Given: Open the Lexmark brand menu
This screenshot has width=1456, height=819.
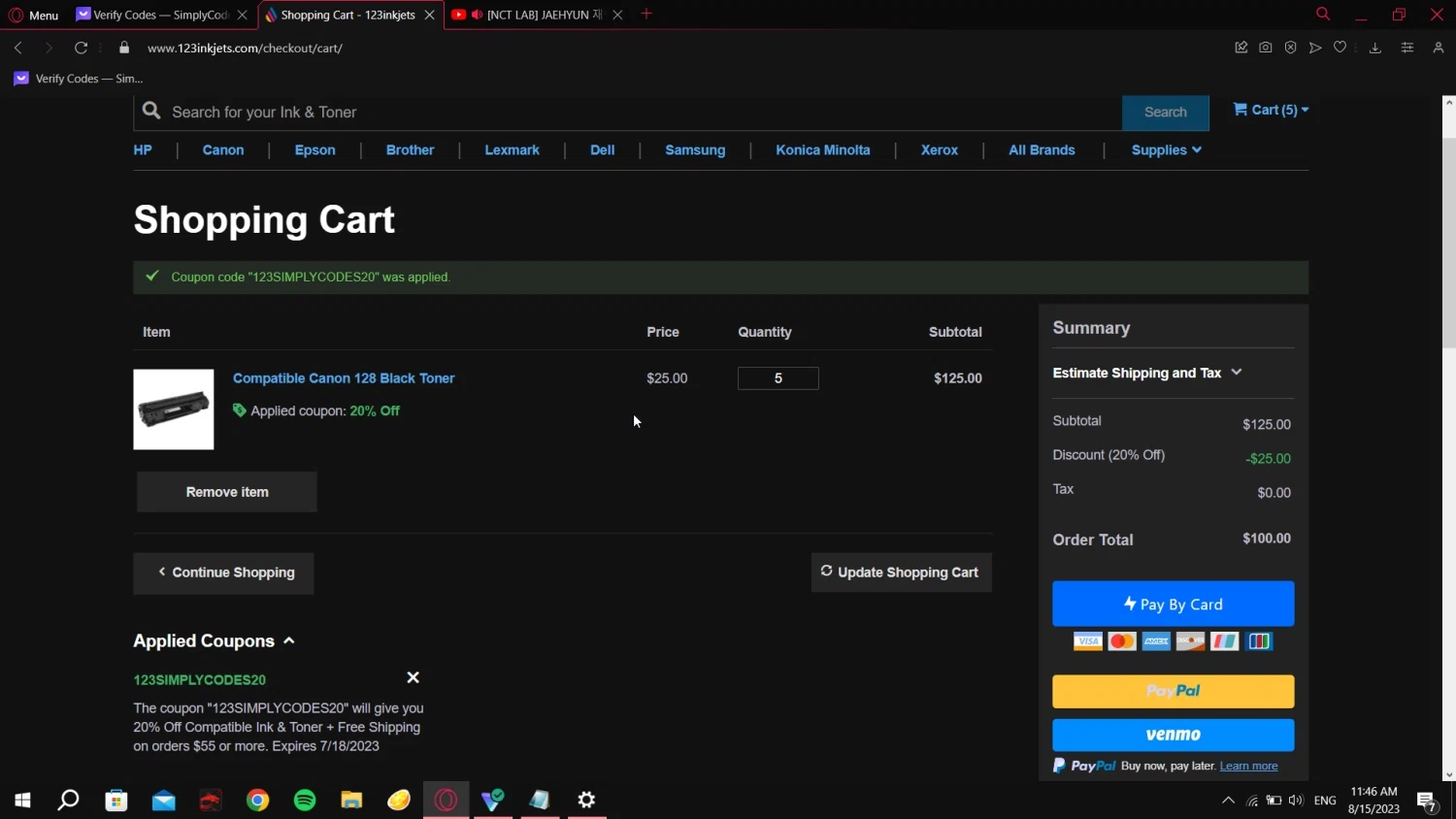Looking at the screenshot, I should coord(513,149).
